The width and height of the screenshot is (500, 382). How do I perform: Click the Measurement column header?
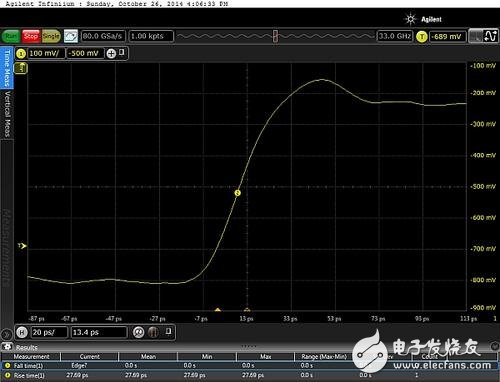pyautogui.click(x=31, y=357)
